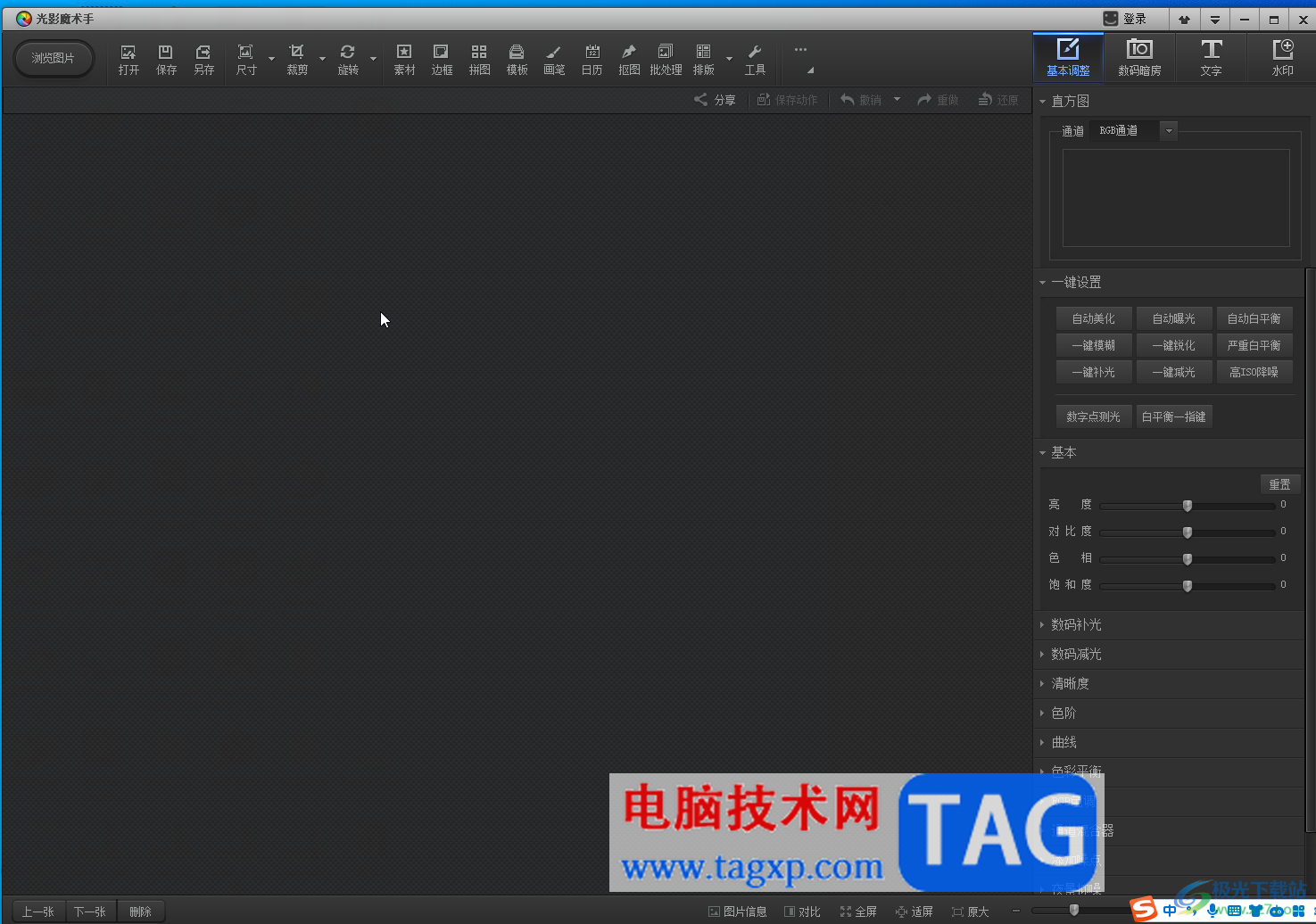The width and height of the screenshot is (1316, 924).
Task: Switch to 全屏 fullscreen view
Action: 858,912
